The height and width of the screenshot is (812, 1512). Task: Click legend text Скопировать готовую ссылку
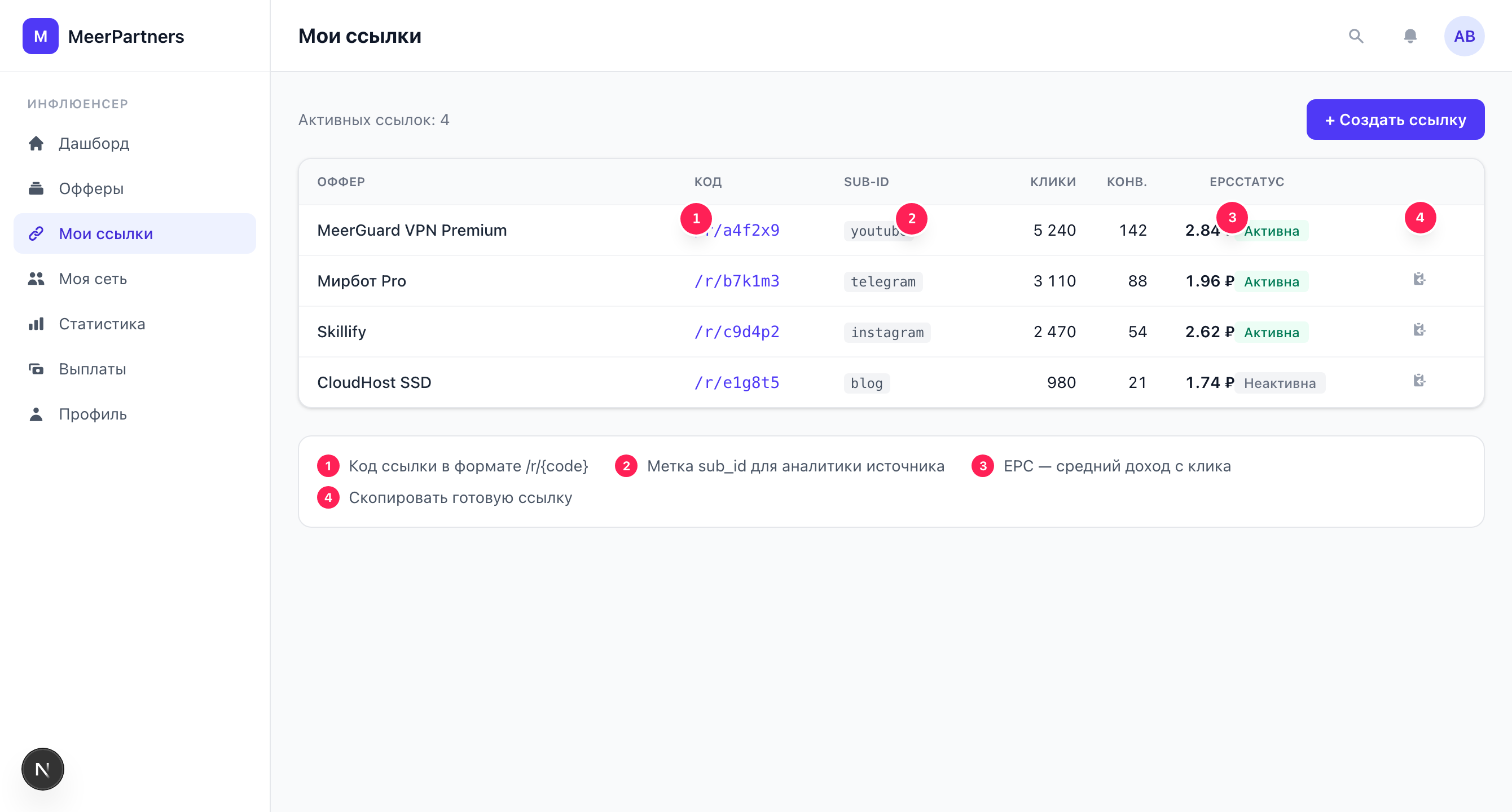[461, 497]
